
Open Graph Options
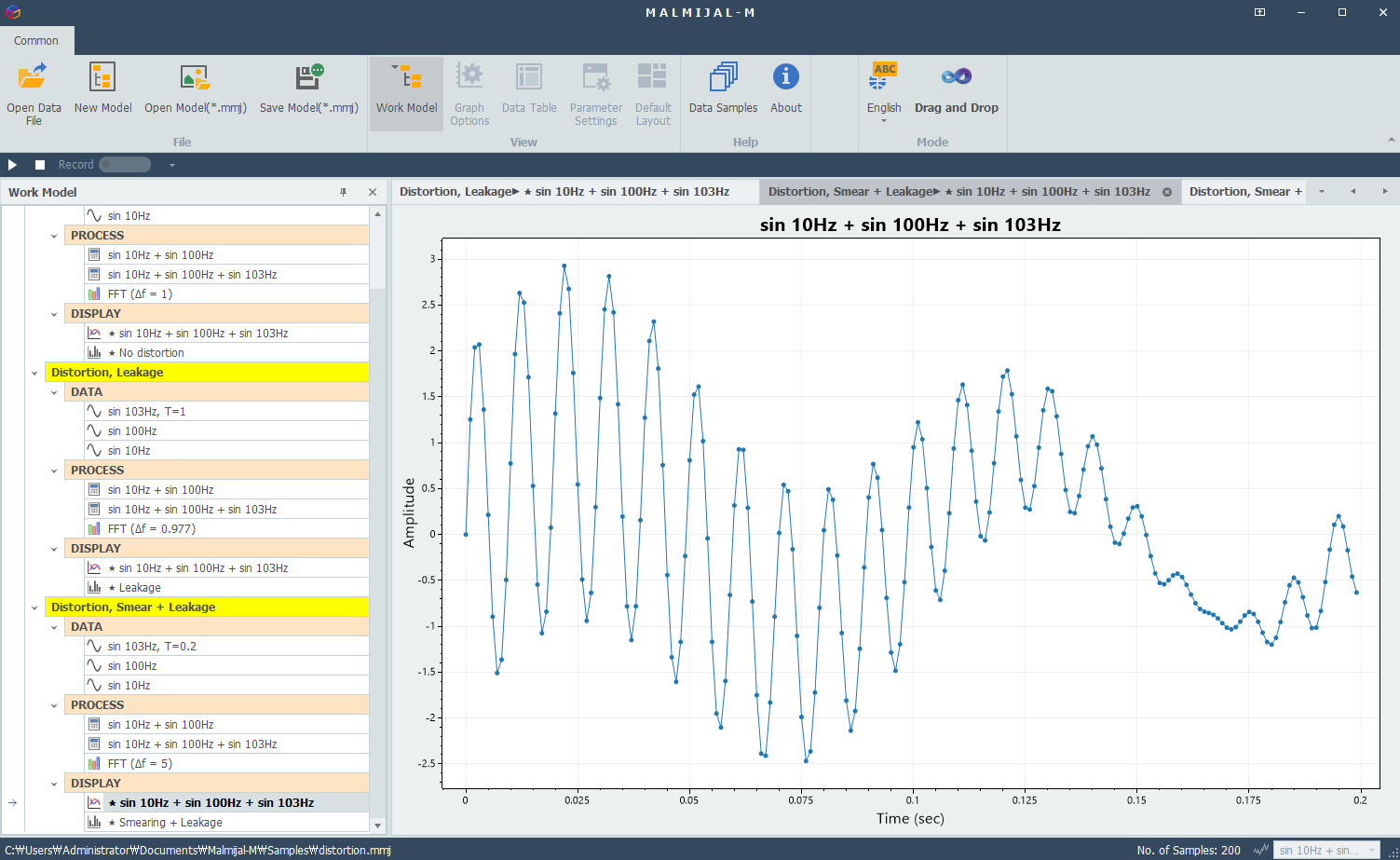coord(469,93)
